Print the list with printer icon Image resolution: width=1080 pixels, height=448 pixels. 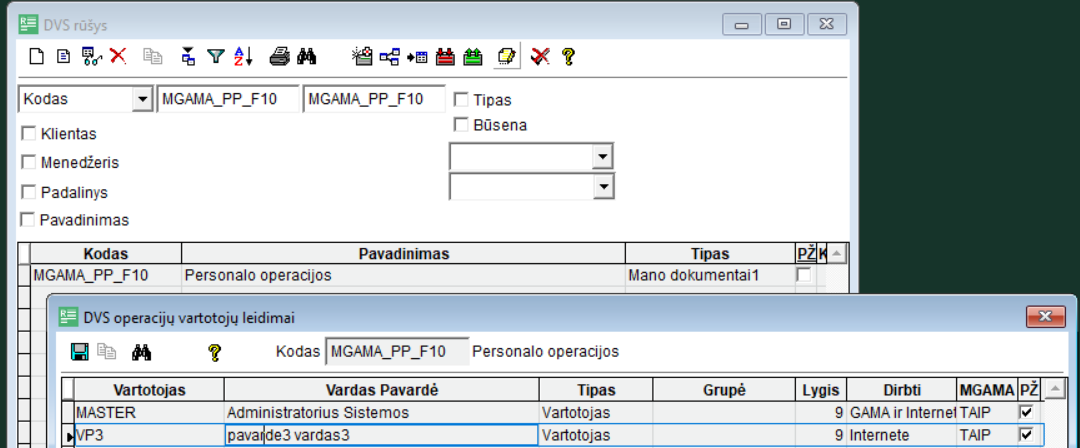tap(279, 57)
